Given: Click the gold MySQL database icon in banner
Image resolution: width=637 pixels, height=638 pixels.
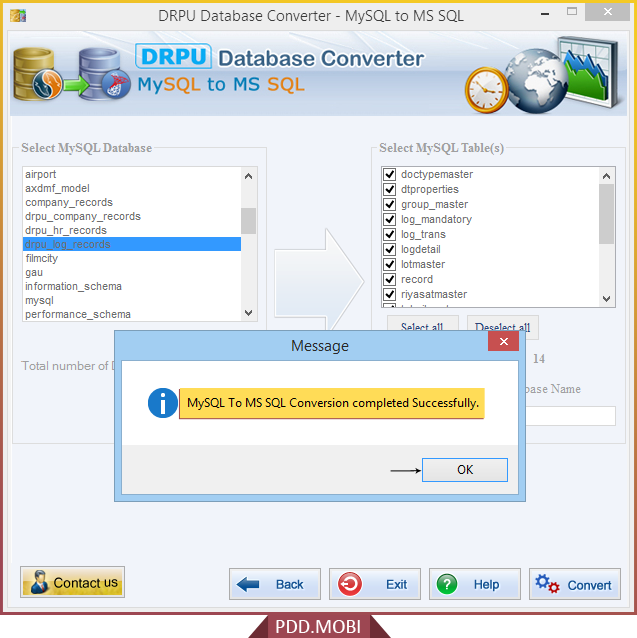Looking at the screenshot, I should pyautogui.click(x=37, y=74).
